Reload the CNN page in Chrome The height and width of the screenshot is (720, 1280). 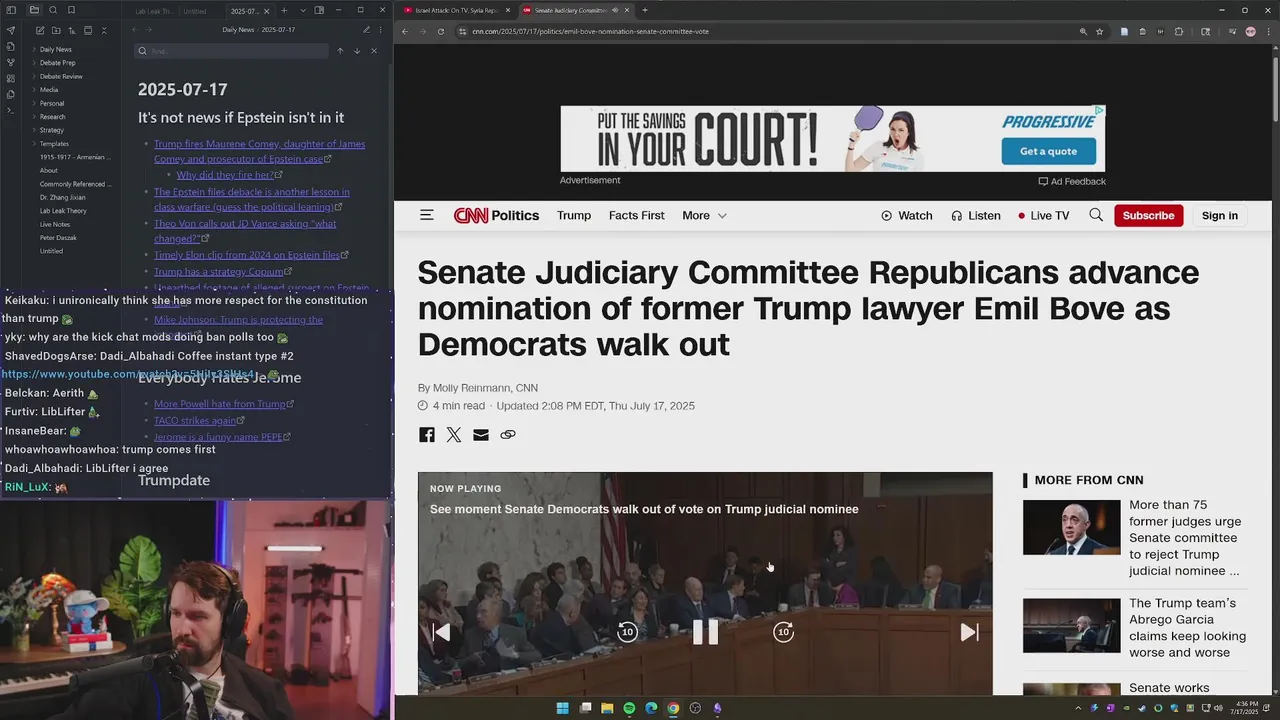pos(442,31)
